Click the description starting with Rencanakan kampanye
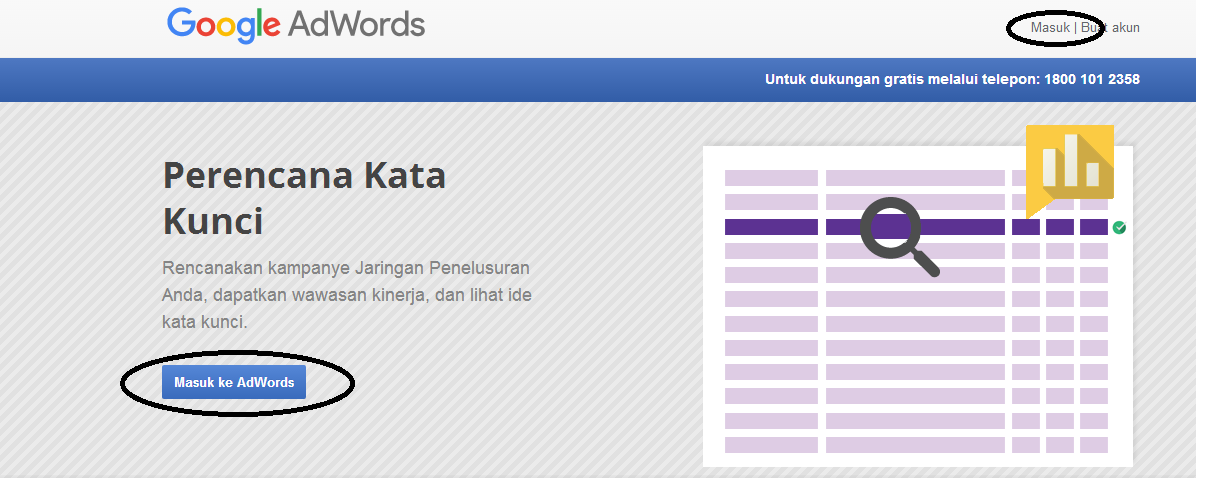This screenshot has height=493, width=1213. [346, 295]
